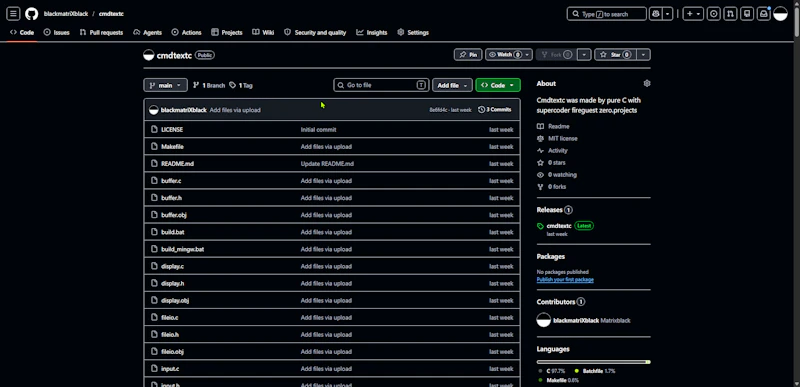View 0 forks link
This screenshot has height=387, width=800.
[x=551, y=187]
